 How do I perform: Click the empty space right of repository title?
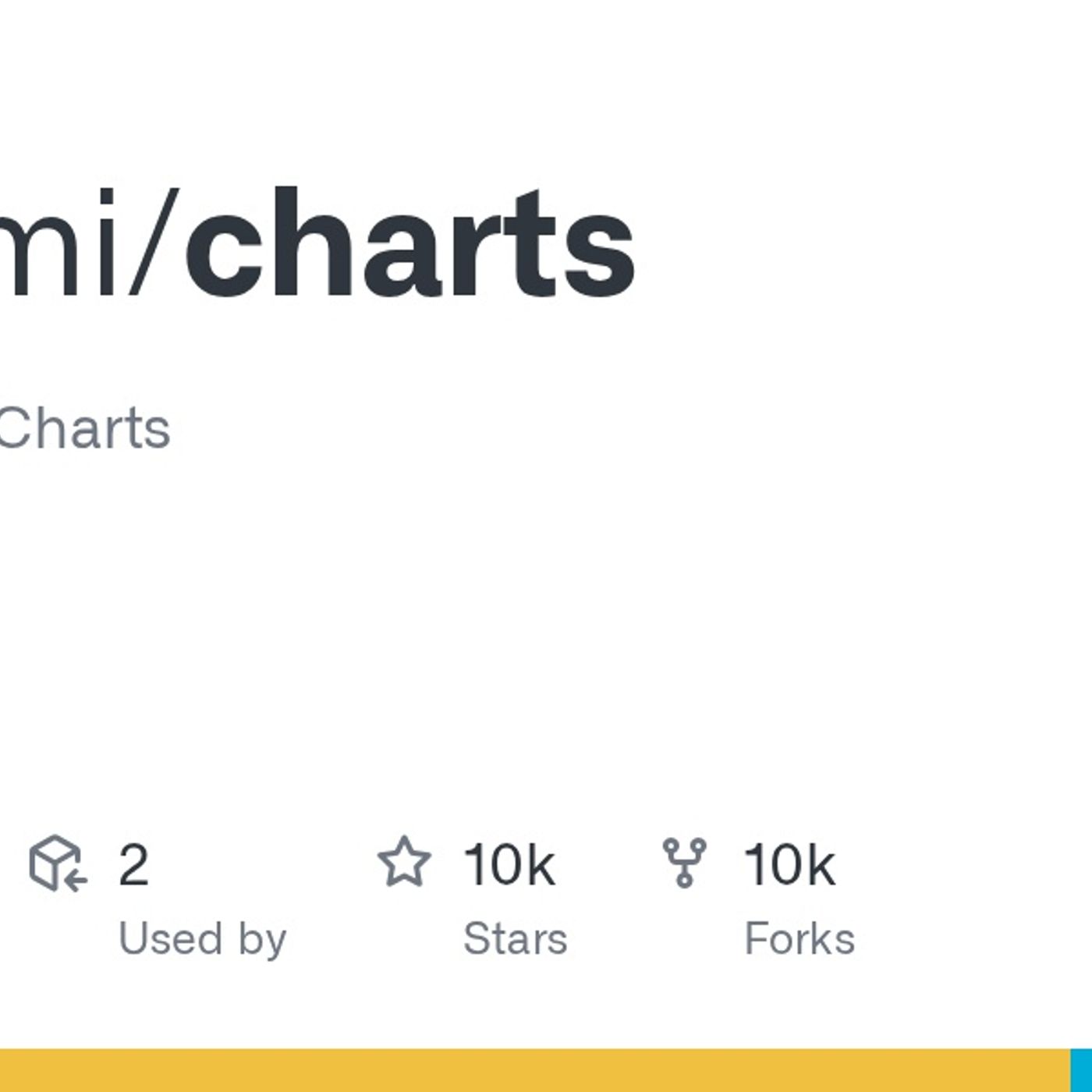click(x=858, y=243)
